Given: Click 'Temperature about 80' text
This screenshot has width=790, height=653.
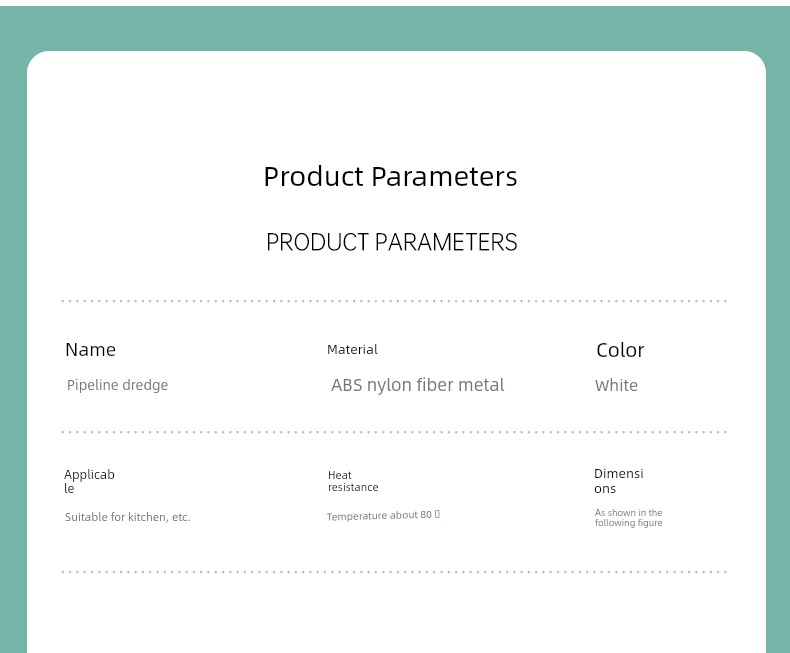Looking at the screenshot, I should tap(379, 515).
